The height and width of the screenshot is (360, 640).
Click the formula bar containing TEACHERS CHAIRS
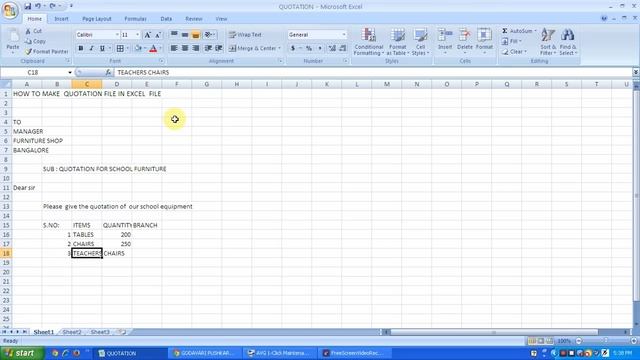[372, 72]
